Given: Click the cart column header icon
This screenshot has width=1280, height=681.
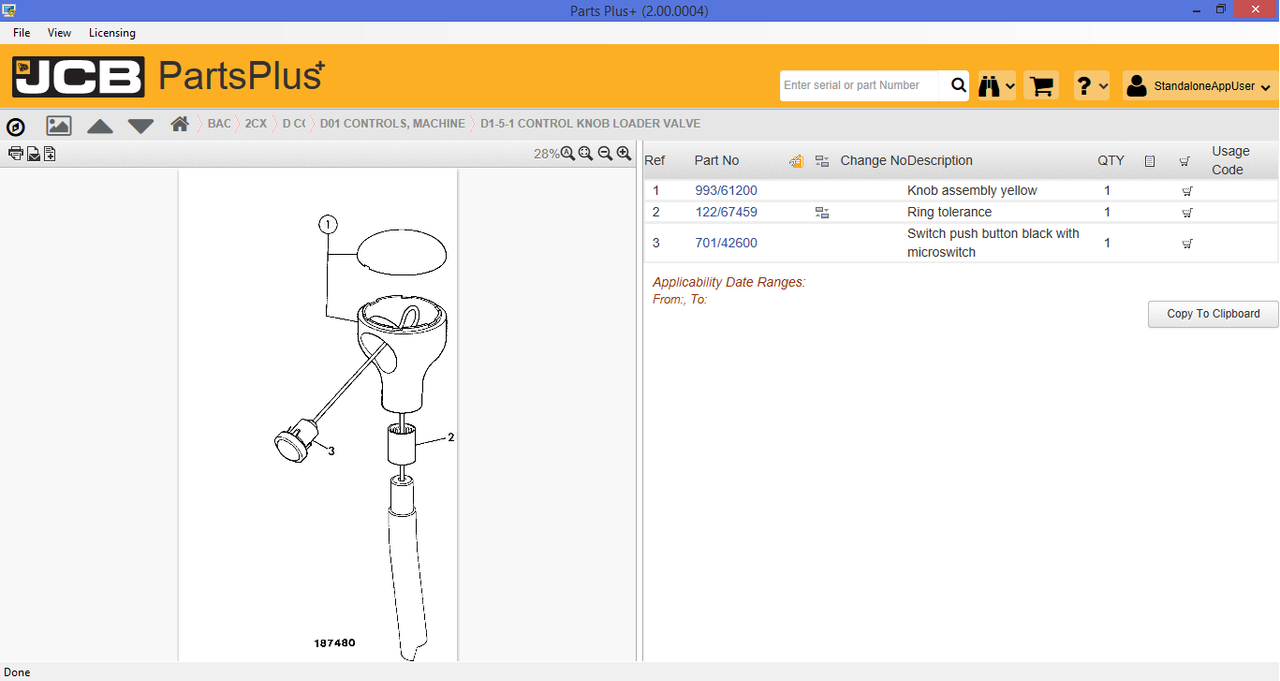Looking at the screenshot, I should pos(1185,161).
